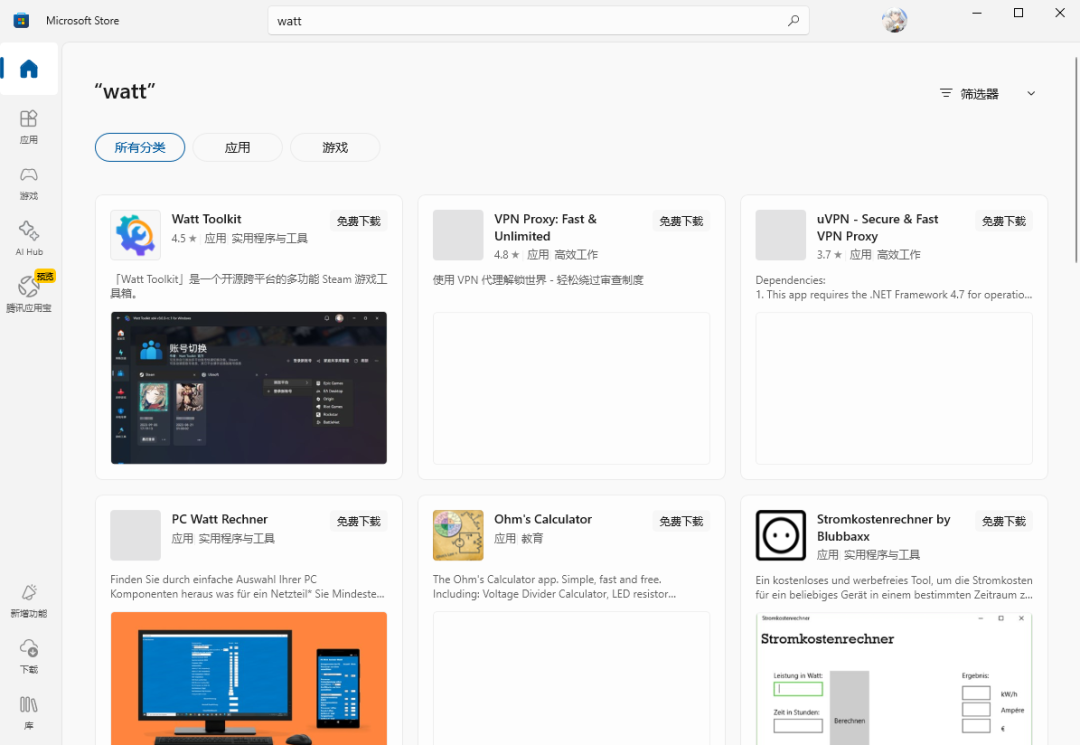
Task: Open 库 (Library) in the sidebar
Action: (x=29, y=713)
